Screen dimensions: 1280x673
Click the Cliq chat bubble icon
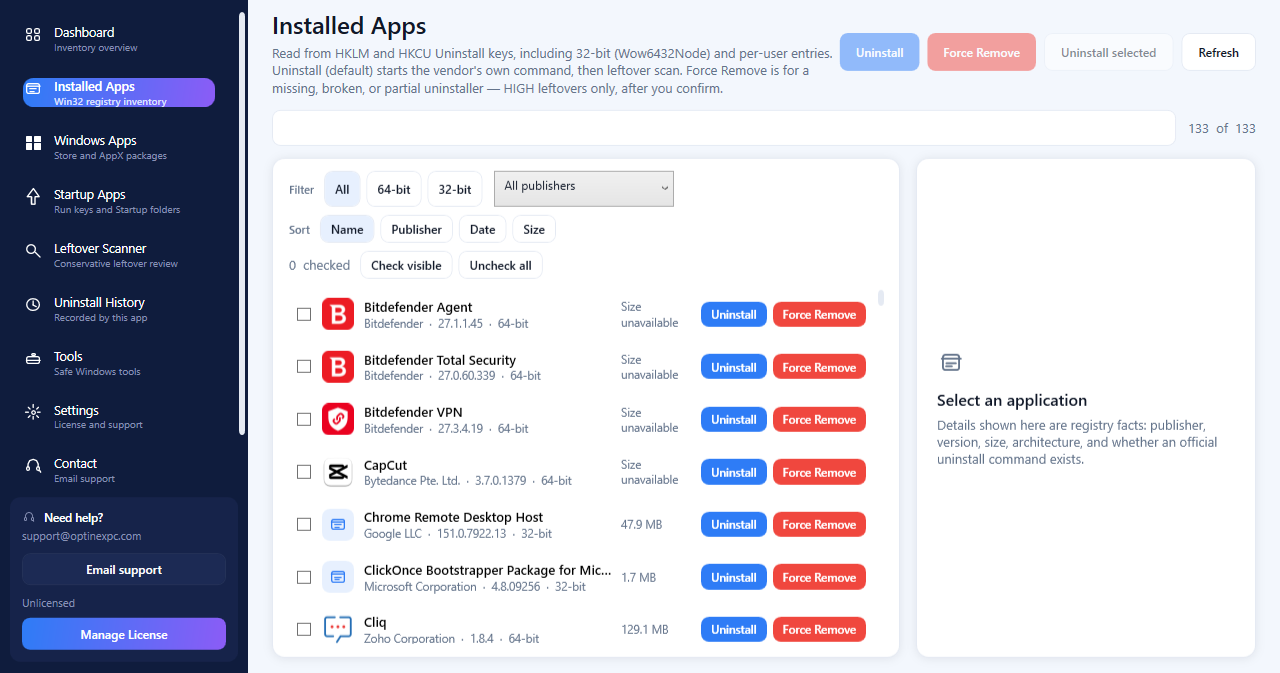(338, 629)
